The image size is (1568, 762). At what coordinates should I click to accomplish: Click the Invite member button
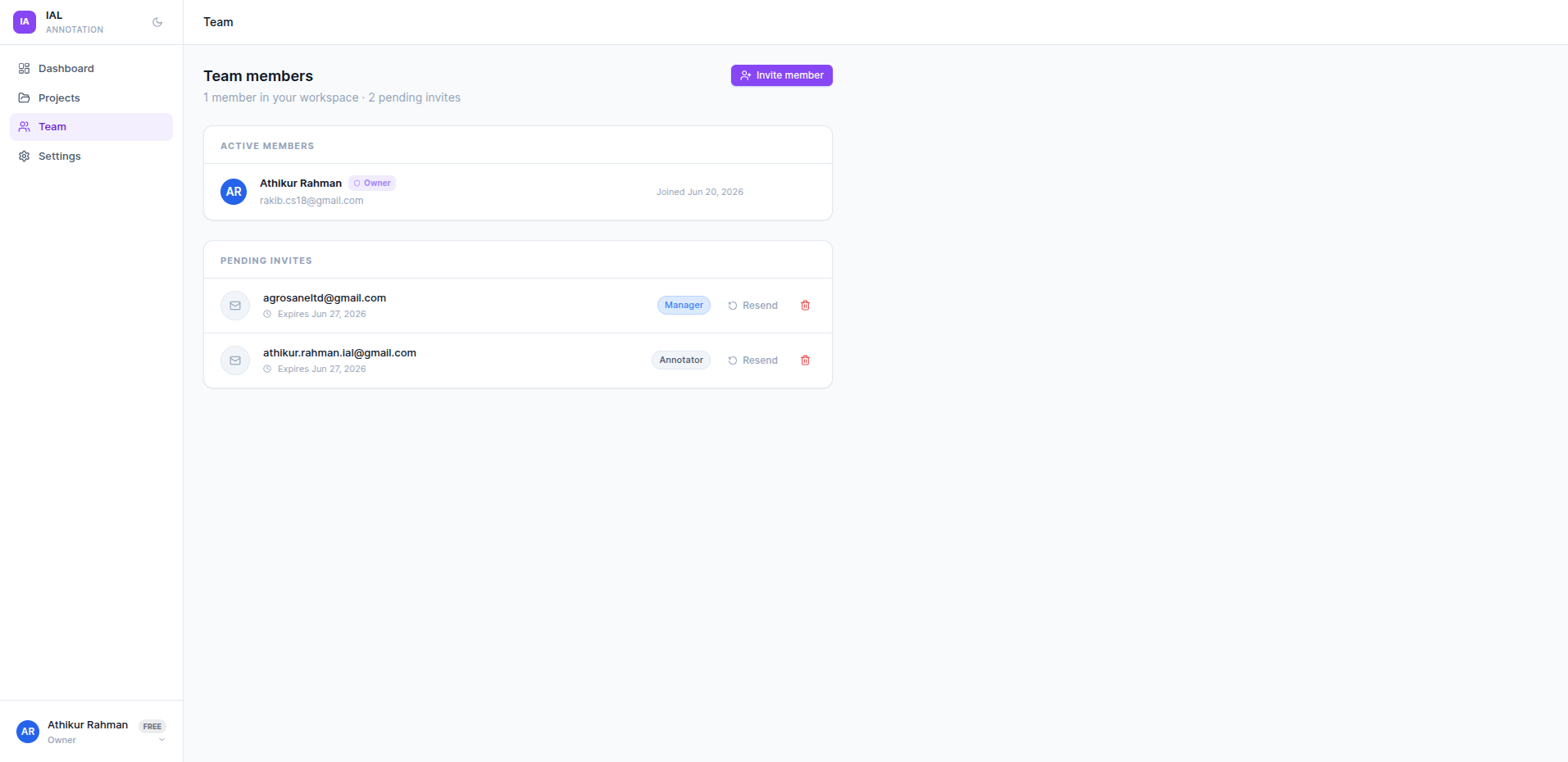781,75
